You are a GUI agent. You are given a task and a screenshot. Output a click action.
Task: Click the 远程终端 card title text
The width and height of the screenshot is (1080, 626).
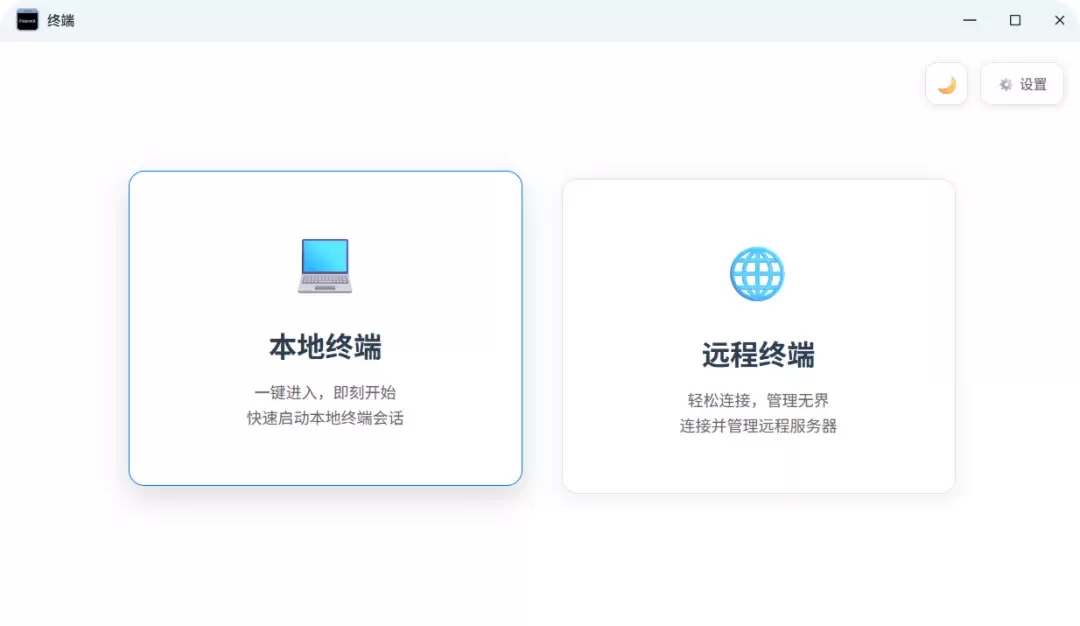757,355
